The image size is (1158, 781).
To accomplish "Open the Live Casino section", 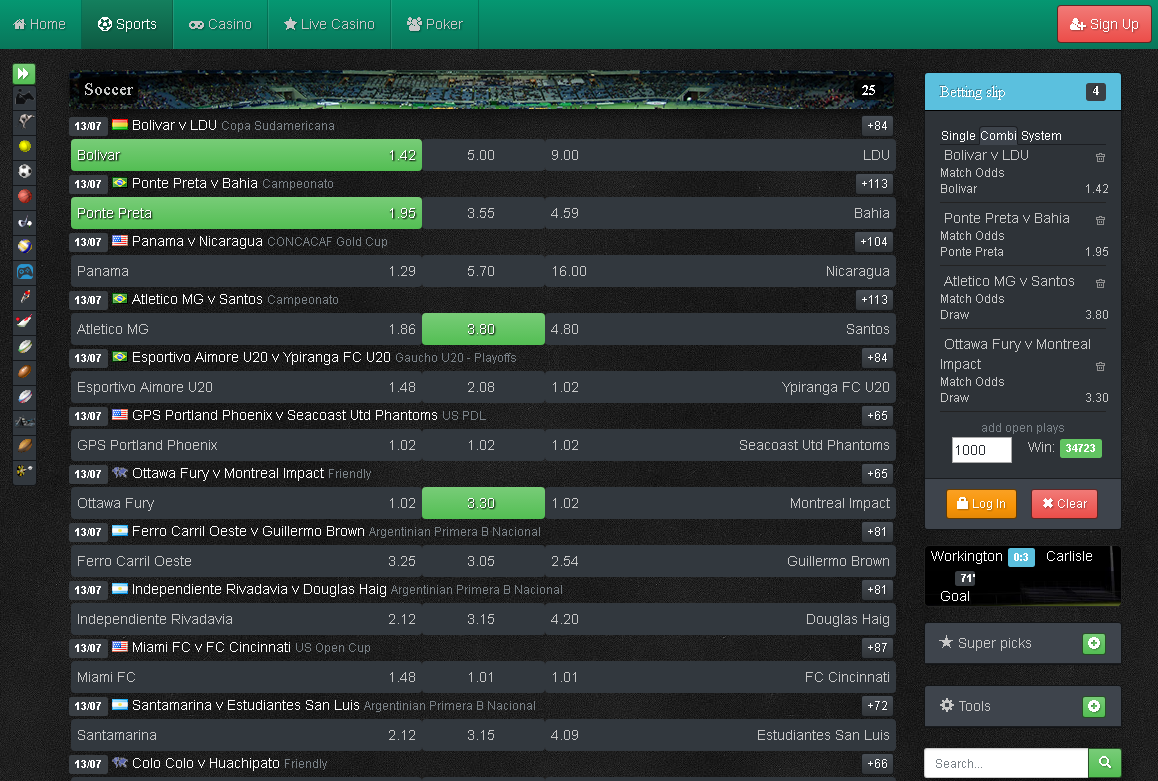I will [x=329, y=24].
